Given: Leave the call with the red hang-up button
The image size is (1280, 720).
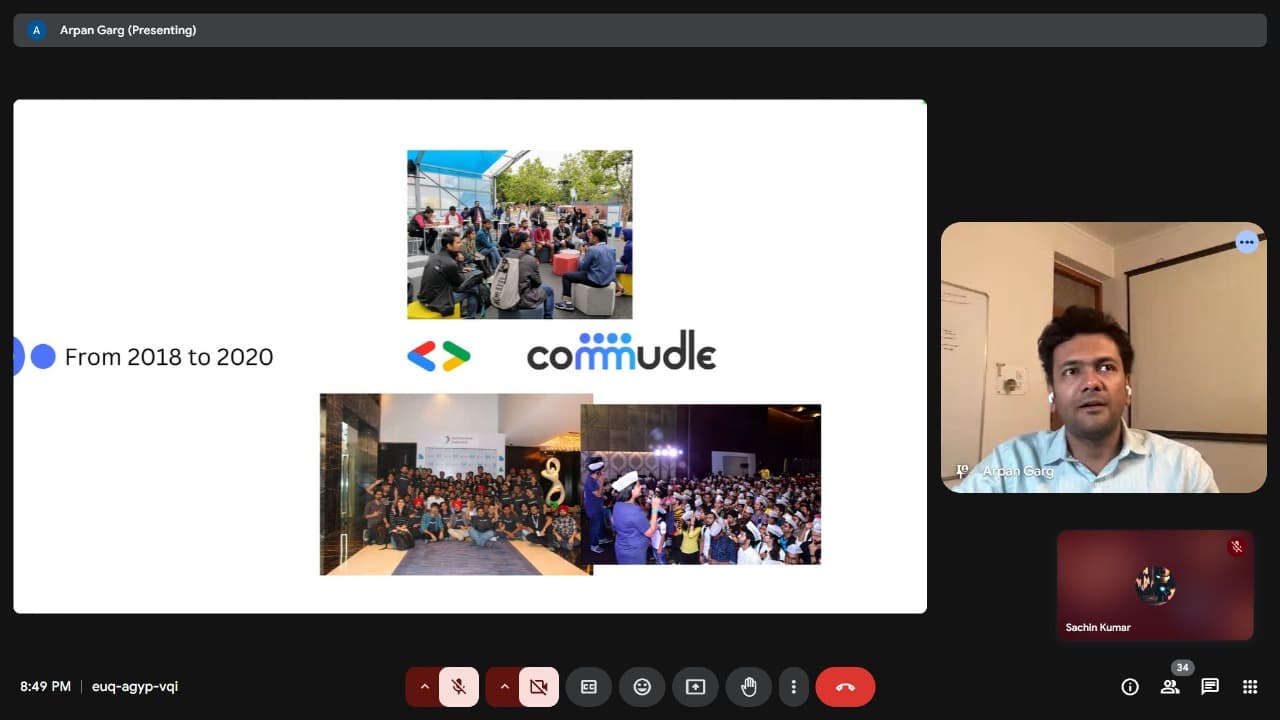Looking at the screenshot, I should 845,687.
